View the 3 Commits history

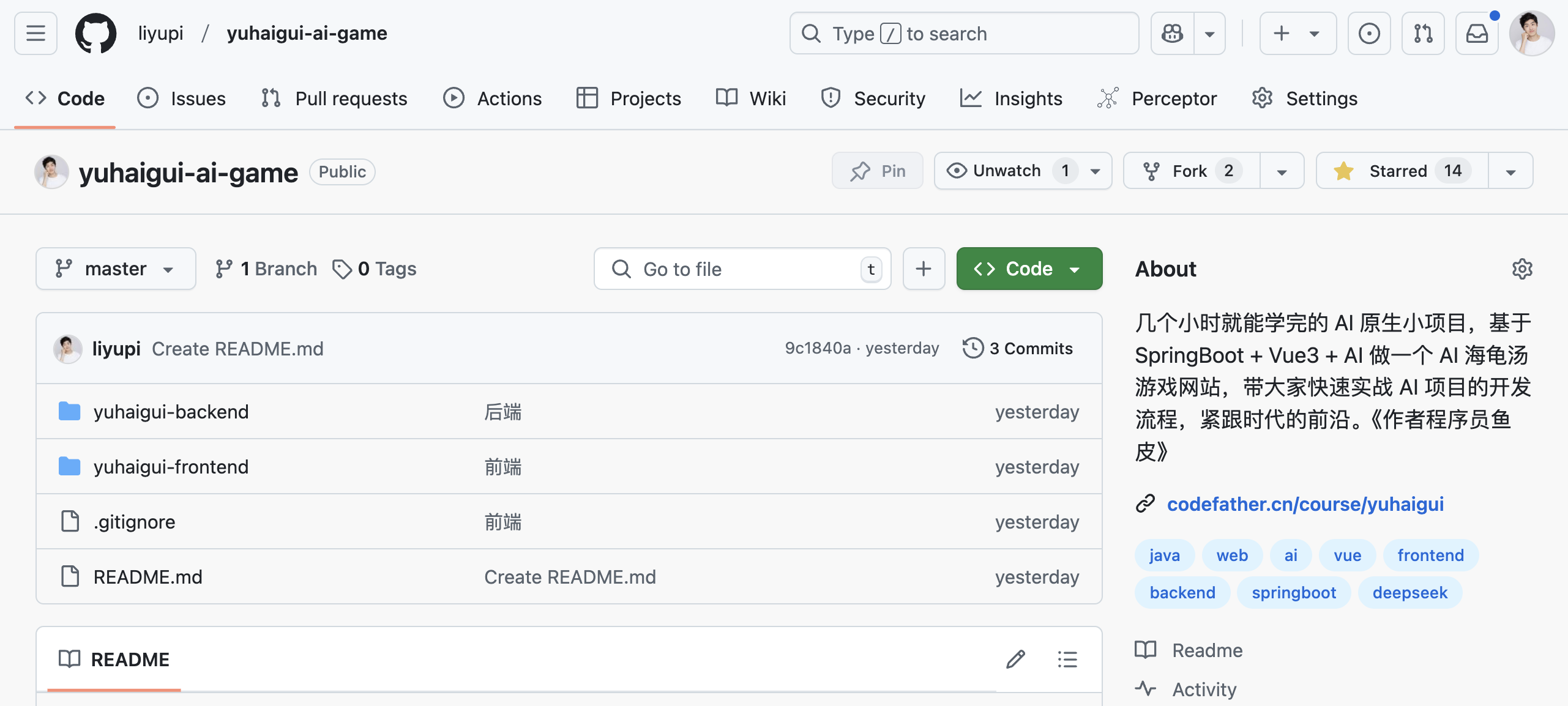pyautogui.click(x=1017, y=348)
